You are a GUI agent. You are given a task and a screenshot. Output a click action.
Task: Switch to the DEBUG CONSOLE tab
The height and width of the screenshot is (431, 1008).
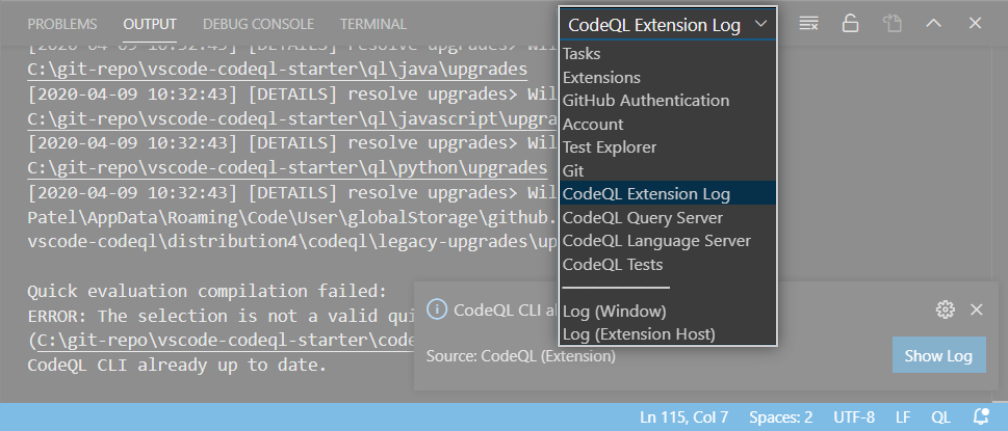point(258,24)
